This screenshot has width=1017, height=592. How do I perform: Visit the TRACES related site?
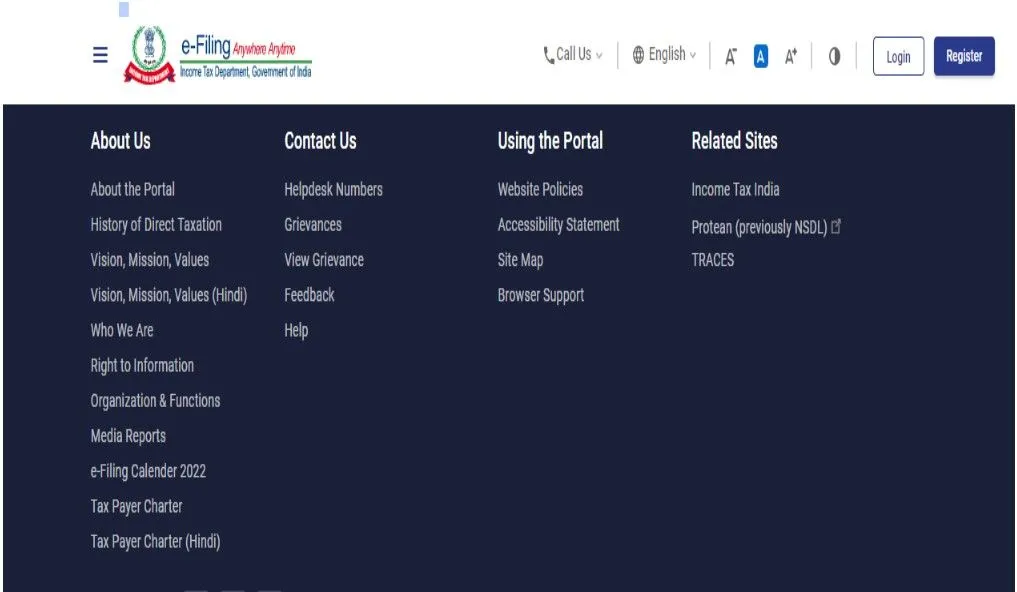click(712, 260)
